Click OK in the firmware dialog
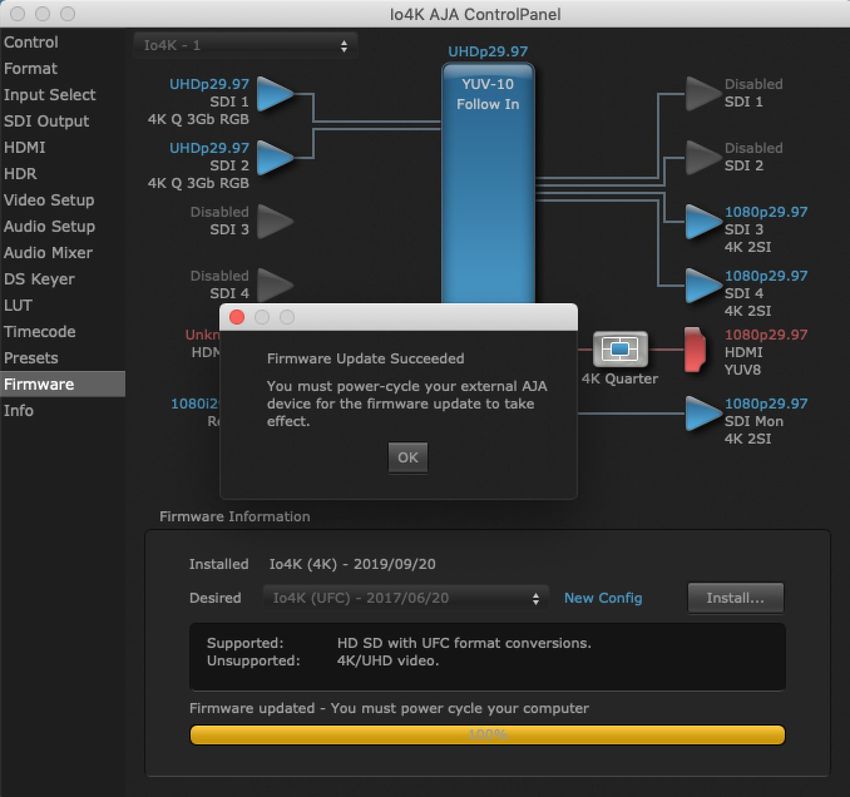Screen dimensions: 850x797 click(x=408, y=458)
